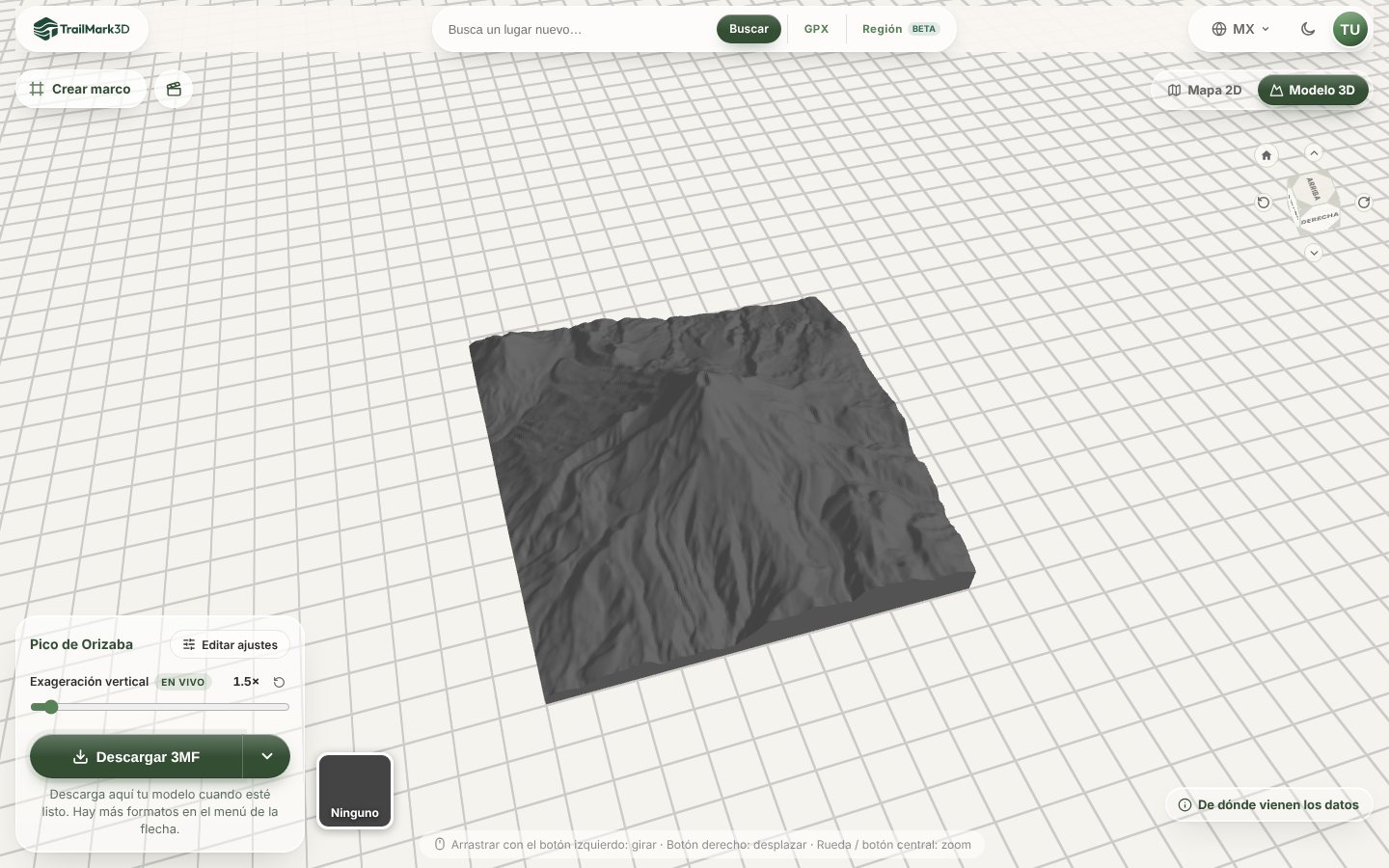Image resolution: width=1389 pixels, height=868 pixels.
Task: Switch to Modelo 3D view
Action: (1313, 90)
